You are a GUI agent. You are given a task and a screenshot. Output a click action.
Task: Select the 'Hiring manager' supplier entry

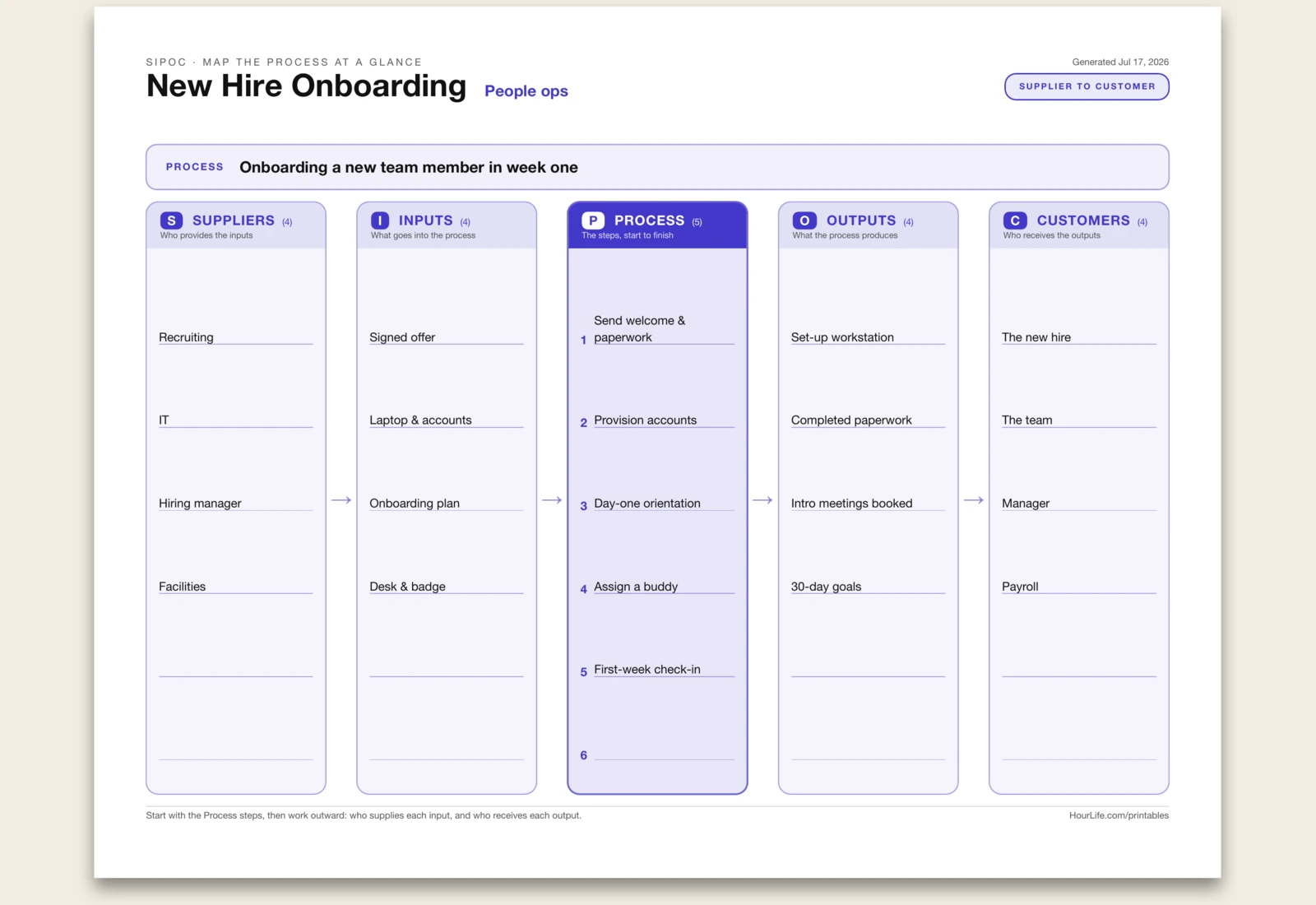coord(200,504)
